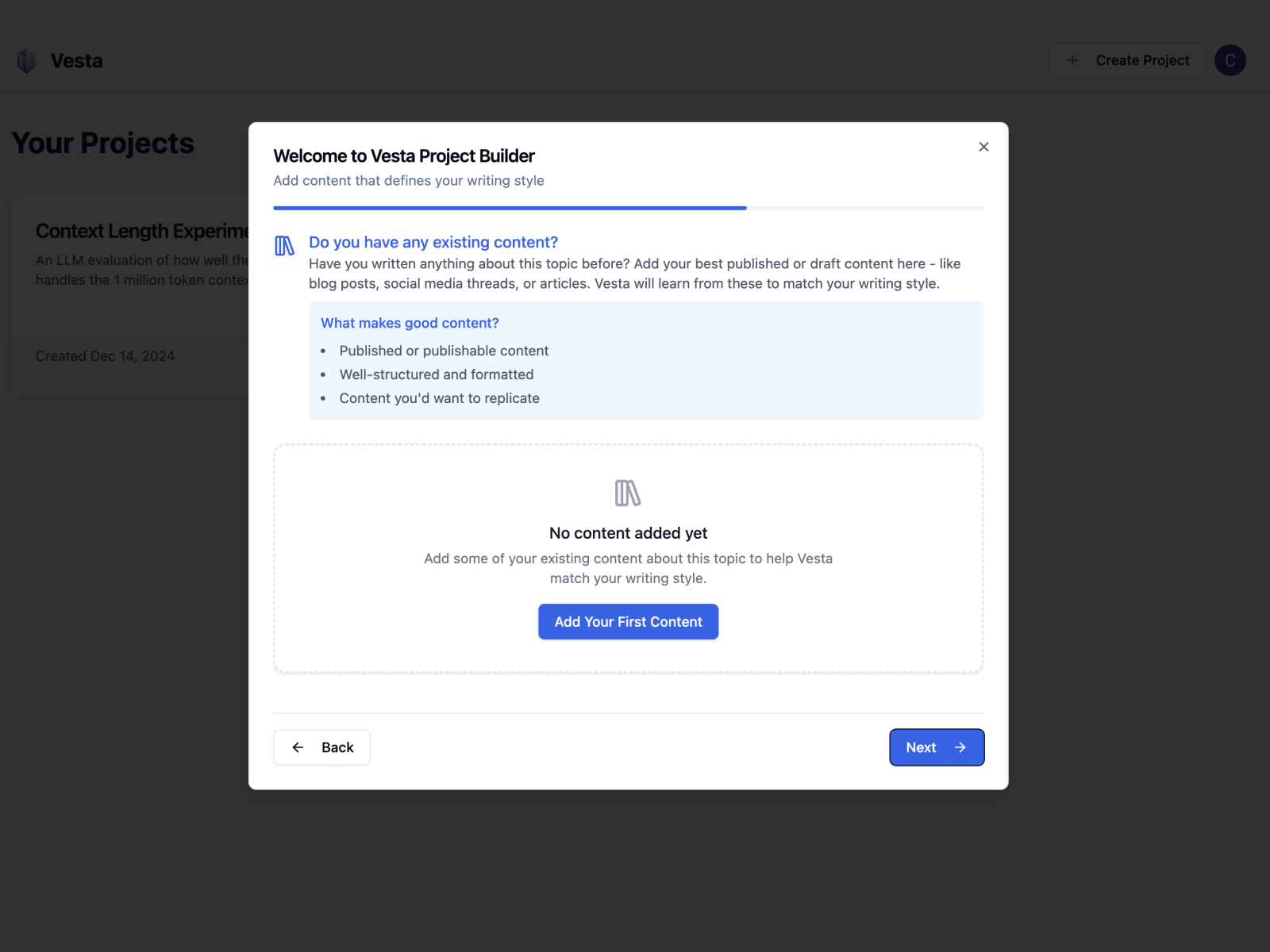Click the What makes good content heading
This screenshot has width=1270, height=952.
coord(410,323)
